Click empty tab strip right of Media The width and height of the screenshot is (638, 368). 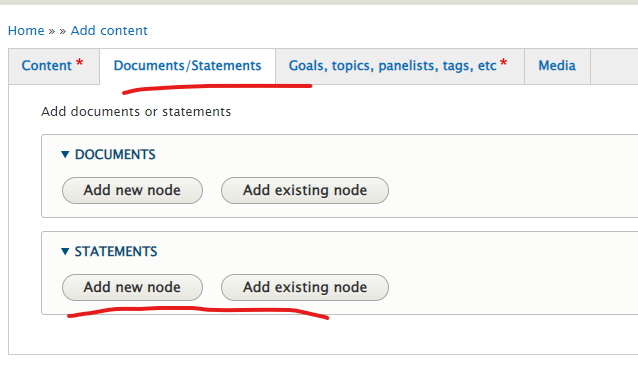click(x=614, y=66)
